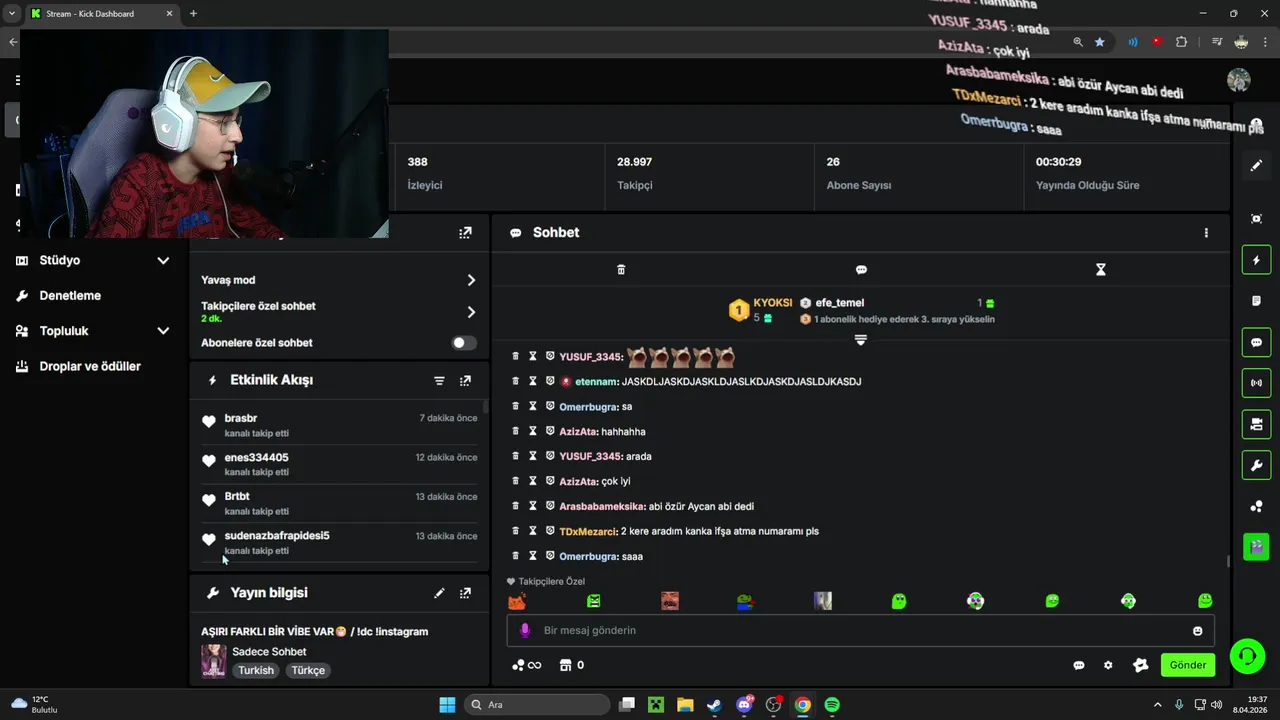Click the badge icon next to Gönder
The width and height of the screenshot is (1280, 720).
[x=1140, y=665]
